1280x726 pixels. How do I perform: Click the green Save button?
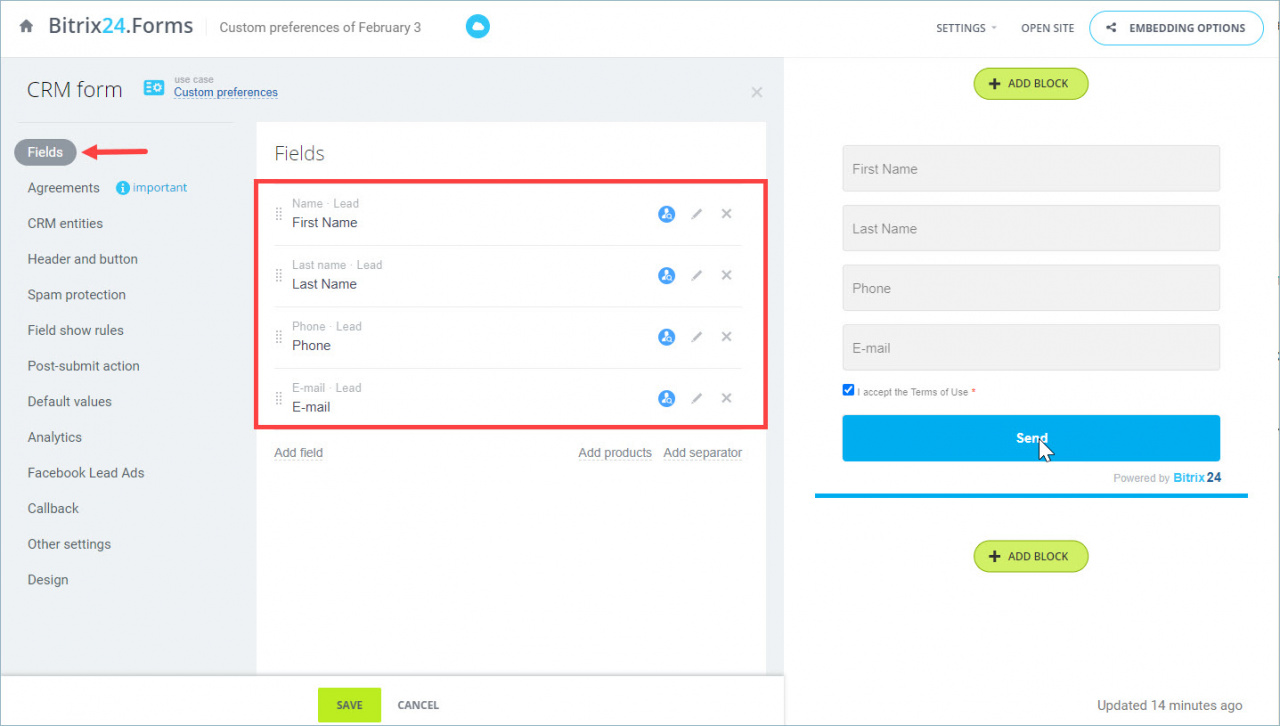349,705
